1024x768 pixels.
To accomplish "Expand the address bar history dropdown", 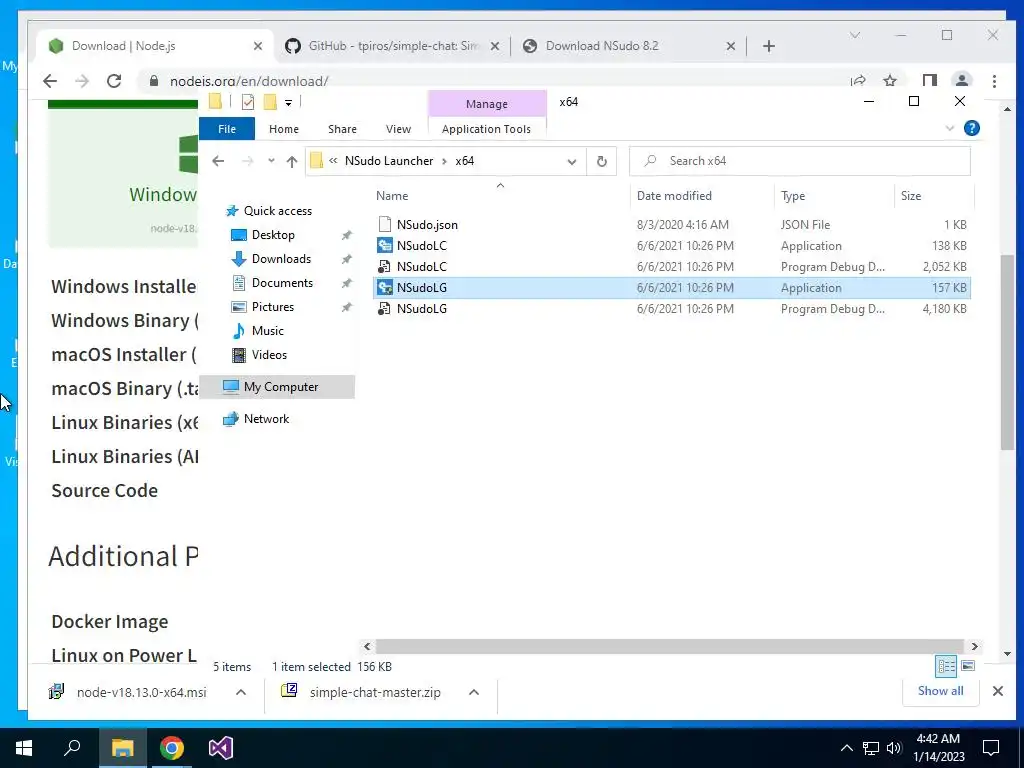I will tap(571, 161).
